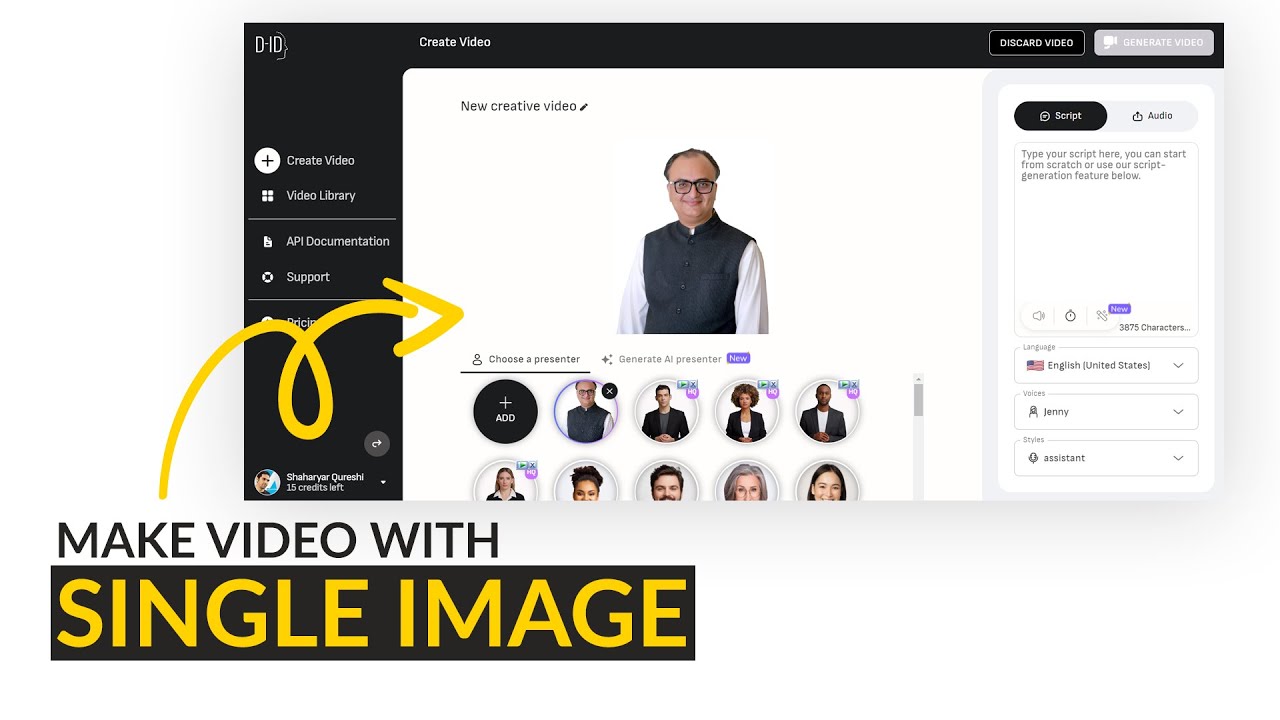Click the API Documentation file icon

tap(267, 241)
